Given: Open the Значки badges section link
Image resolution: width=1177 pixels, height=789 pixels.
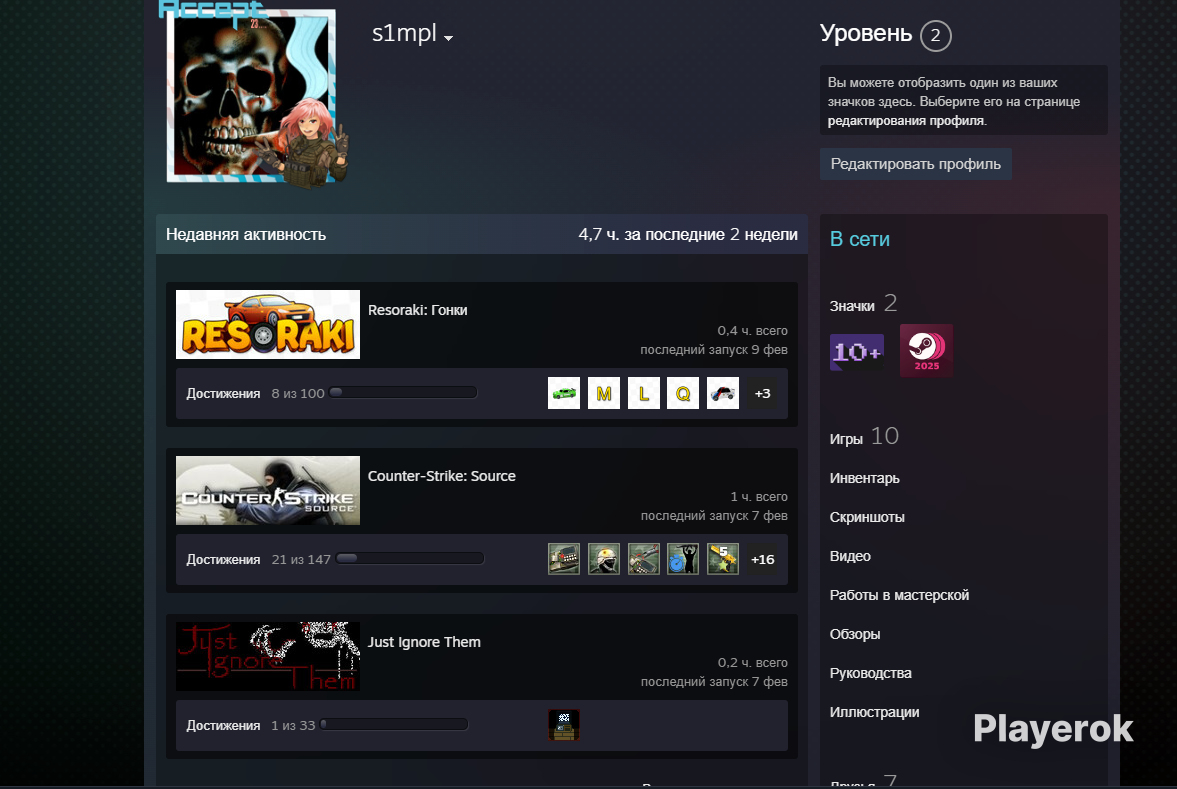Looking at the screenshot, I should tap(863, 303).
